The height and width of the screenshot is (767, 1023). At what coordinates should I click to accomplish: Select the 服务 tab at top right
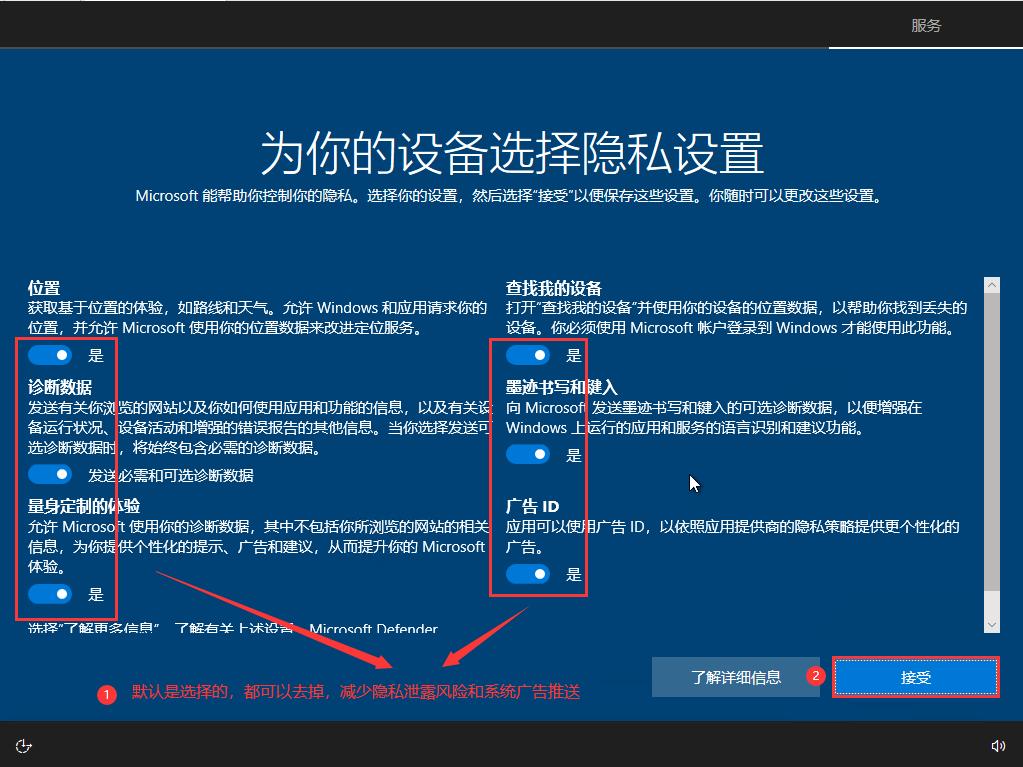pos(925,25)
